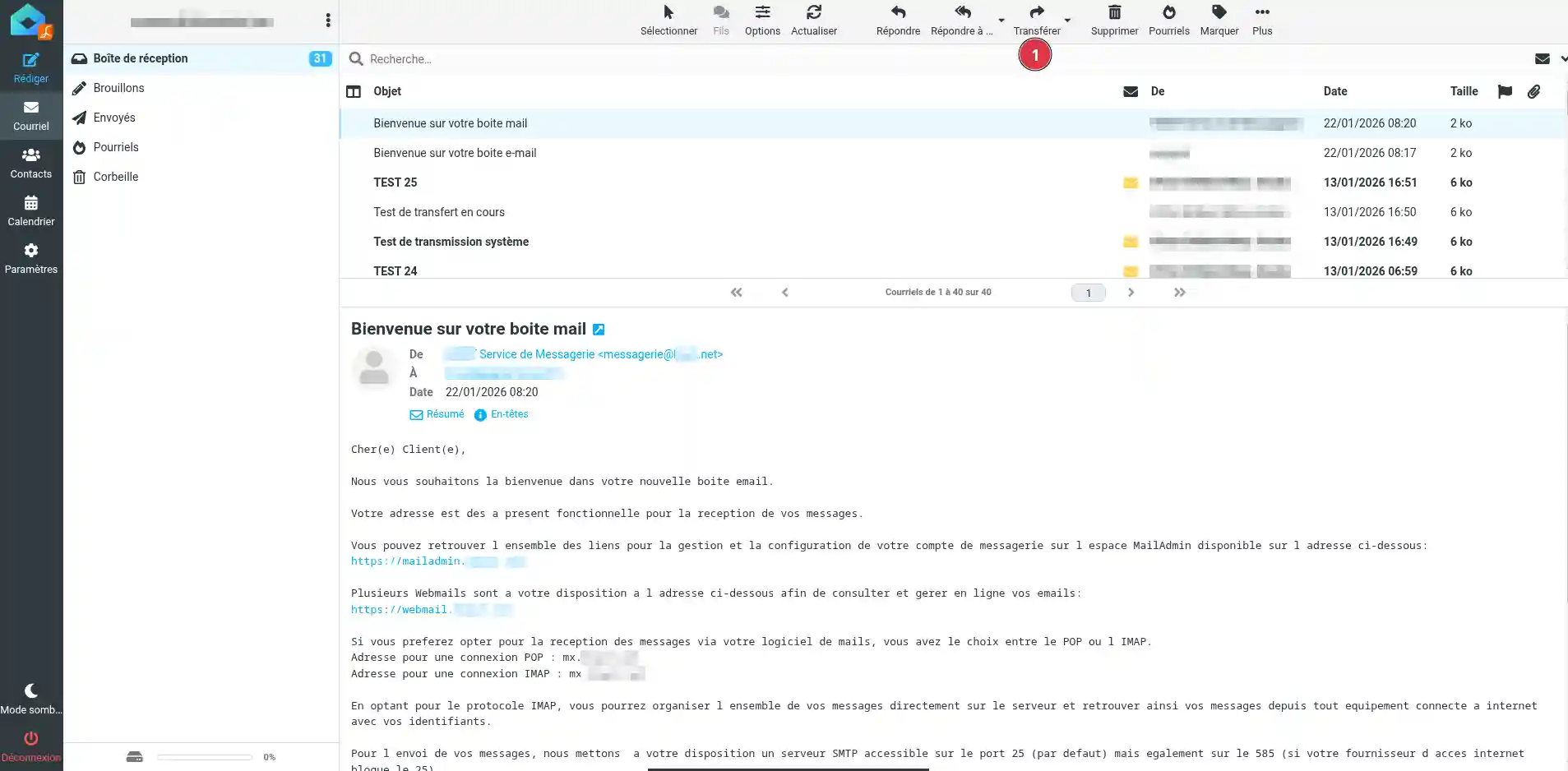The image size is (1568, 771).
Task: Select the Pourriels folder
Action: point(201,147)
